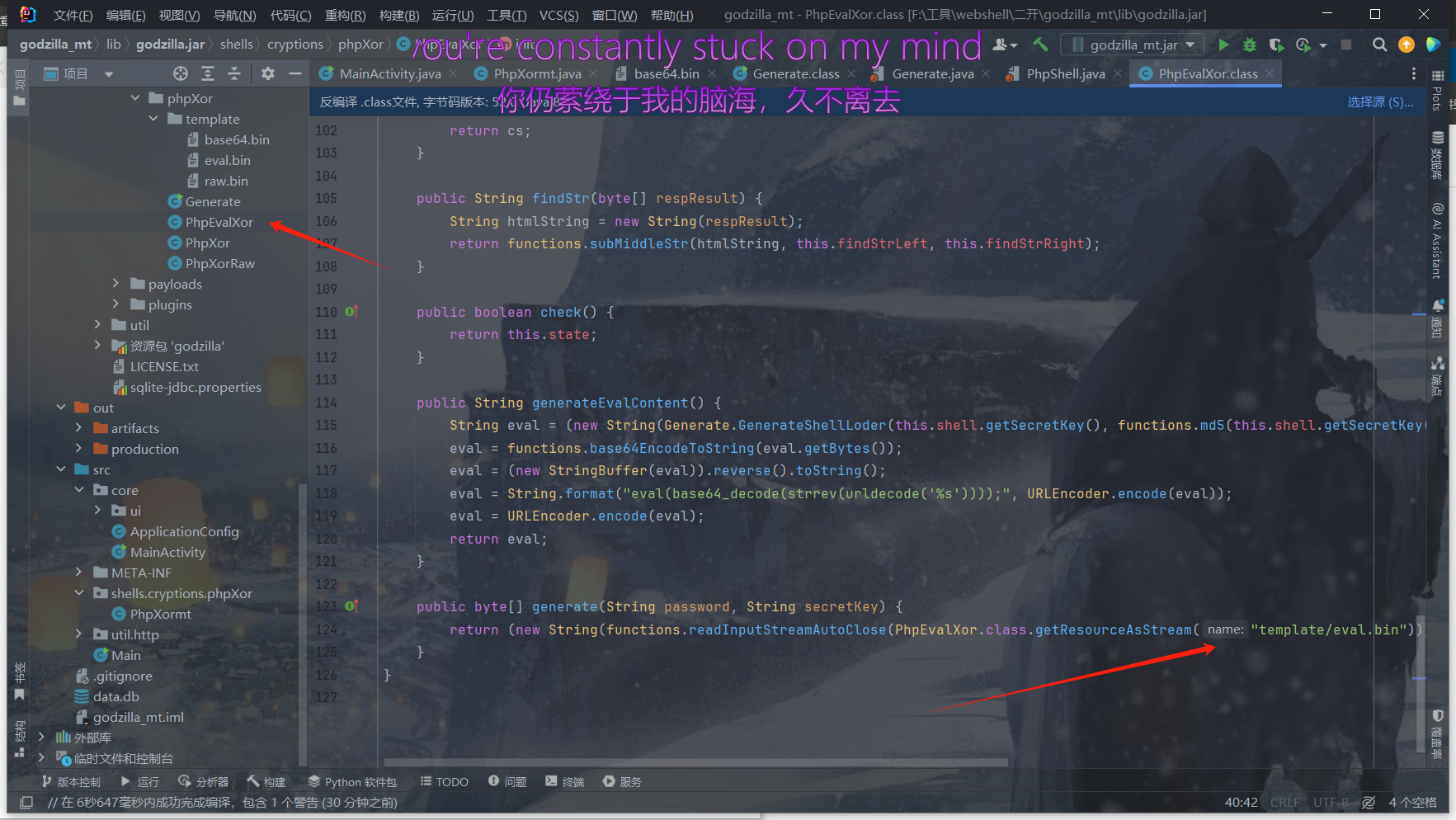The height and width of the screenshot is (820, 1456).
Task: Close the PhpEvalXor.class tab
Action: (1270, 73)
